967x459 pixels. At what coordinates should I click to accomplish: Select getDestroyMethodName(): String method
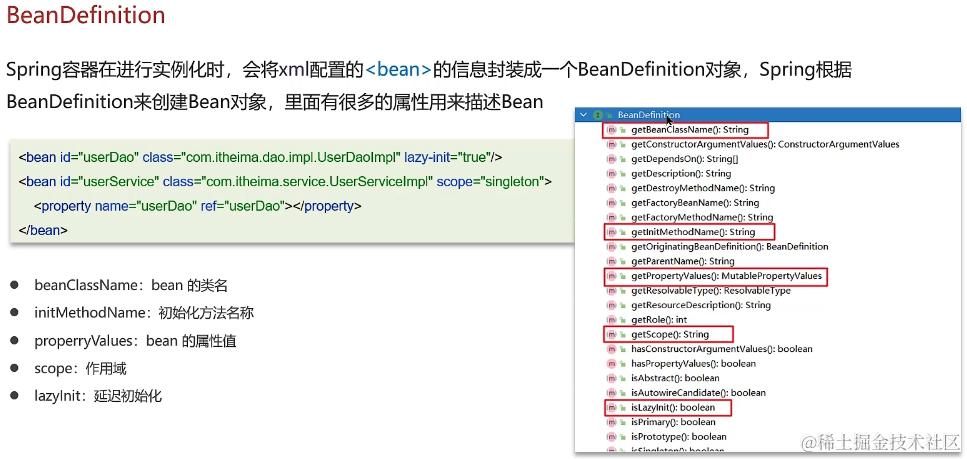point(703,188)
